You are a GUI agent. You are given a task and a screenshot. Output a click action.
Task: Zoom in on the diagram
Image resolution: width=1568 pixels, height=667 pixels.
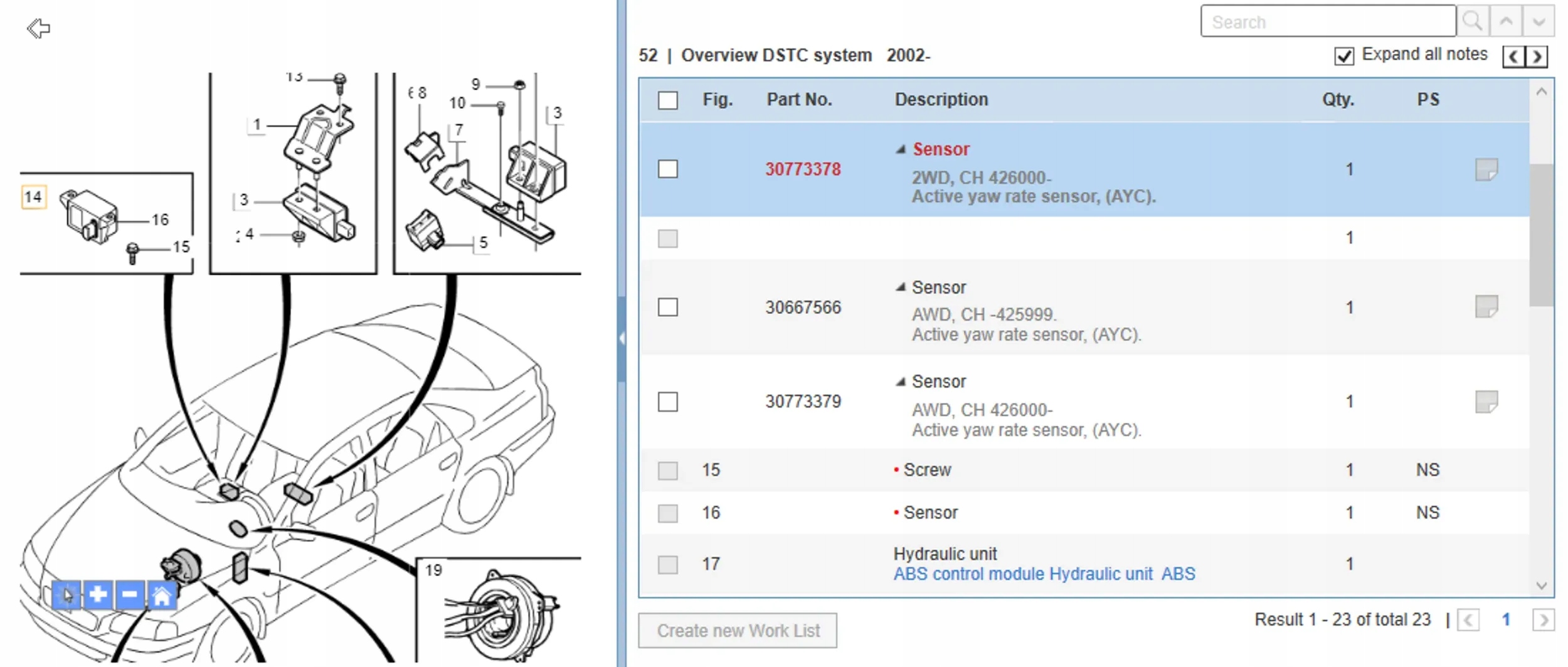tap(98, 595)
